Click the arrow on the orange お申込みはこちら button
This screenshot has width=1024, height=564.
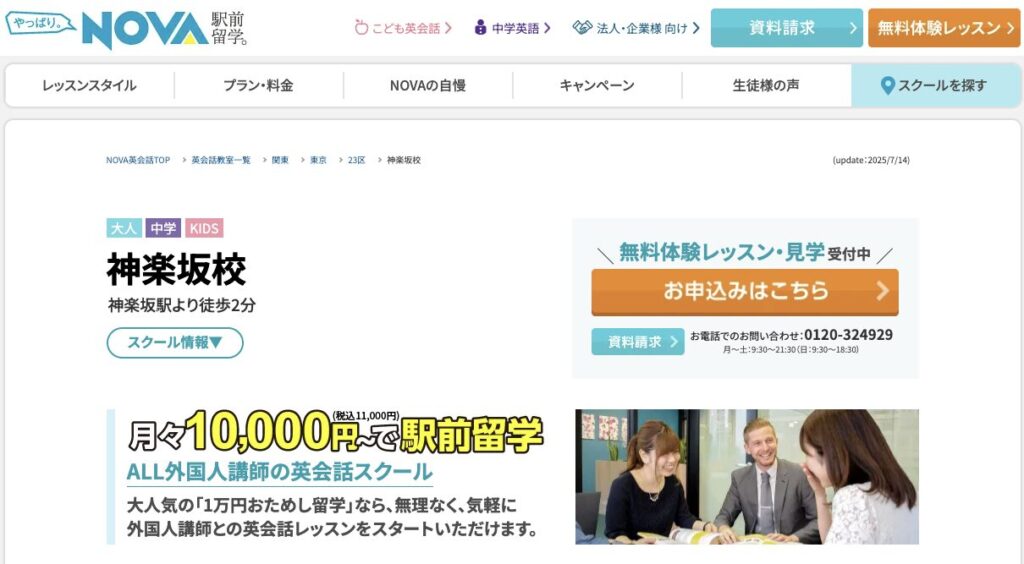point(882,291)
